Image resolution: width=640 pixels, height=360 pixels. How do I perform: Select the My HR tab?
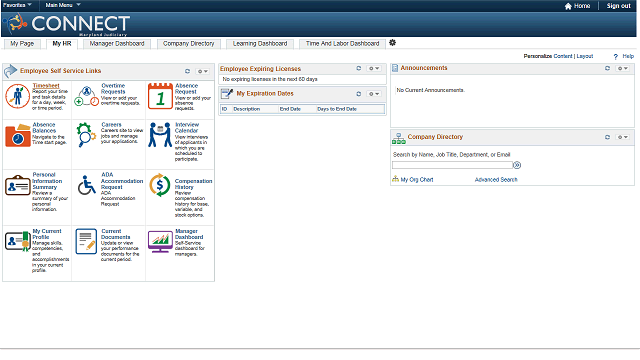click(62, 44)
